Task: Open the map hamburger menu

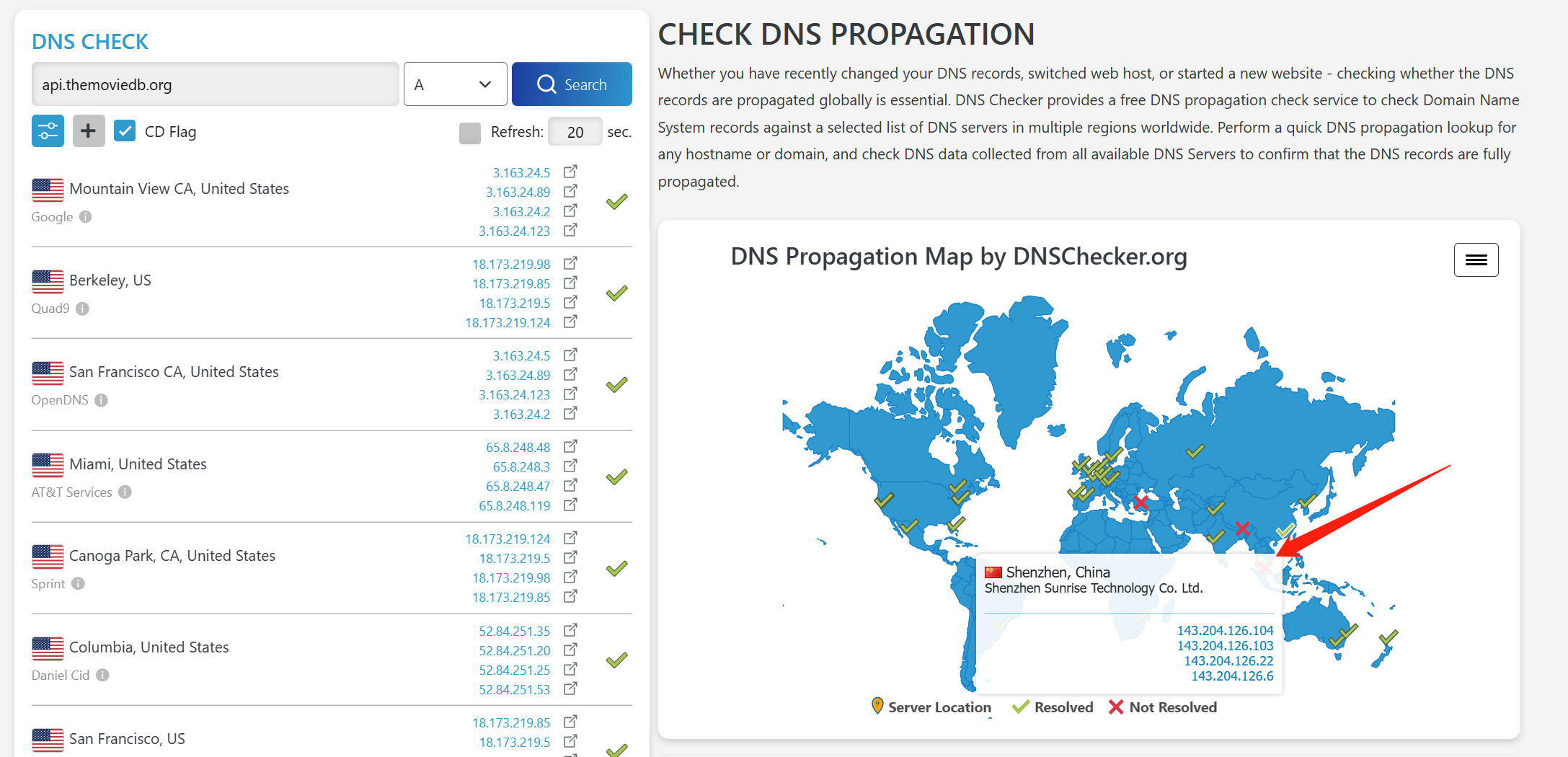Action: [x=1476, y=260]
